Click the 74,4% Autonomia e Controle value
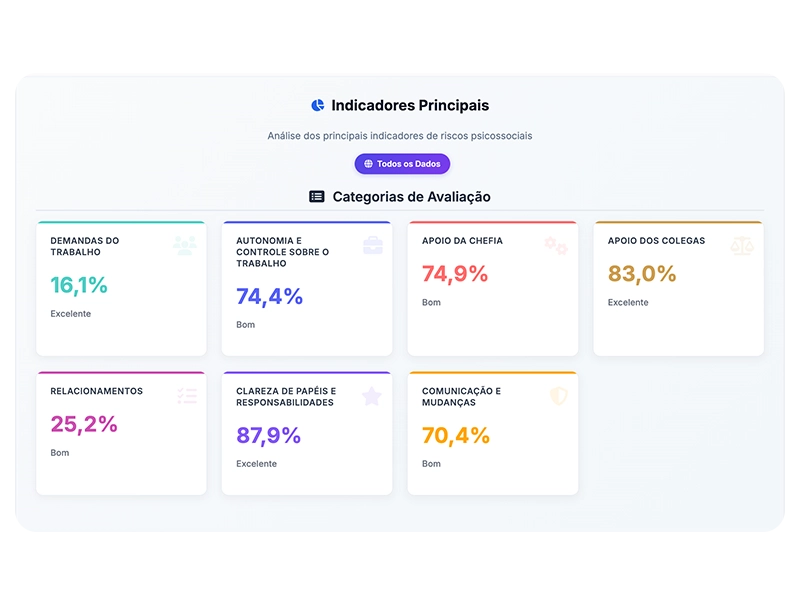The image size is (800, 595). click(x=269, y=296)
